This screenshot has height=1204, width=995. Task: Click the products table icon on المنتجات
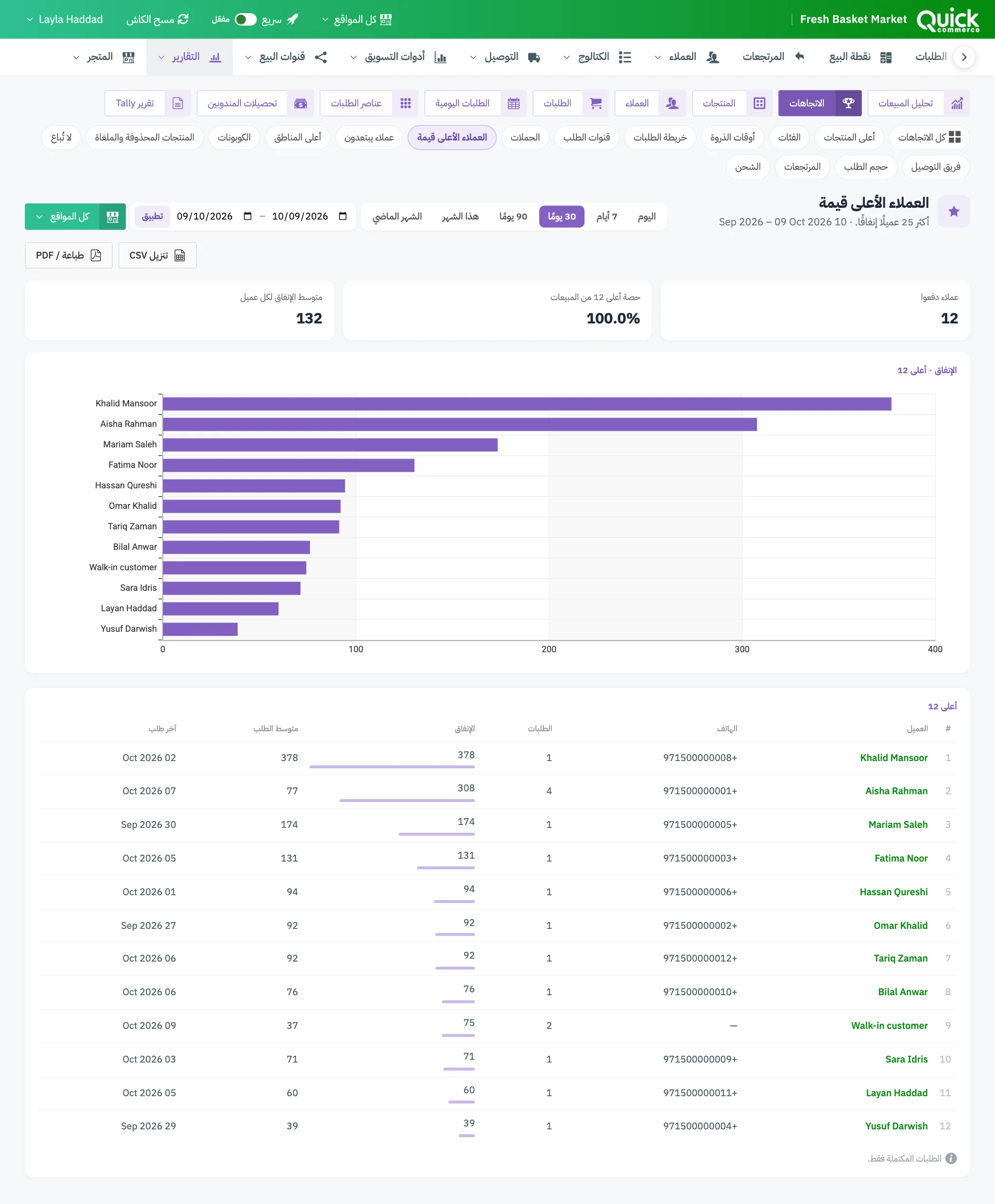(x=759, y=103)
